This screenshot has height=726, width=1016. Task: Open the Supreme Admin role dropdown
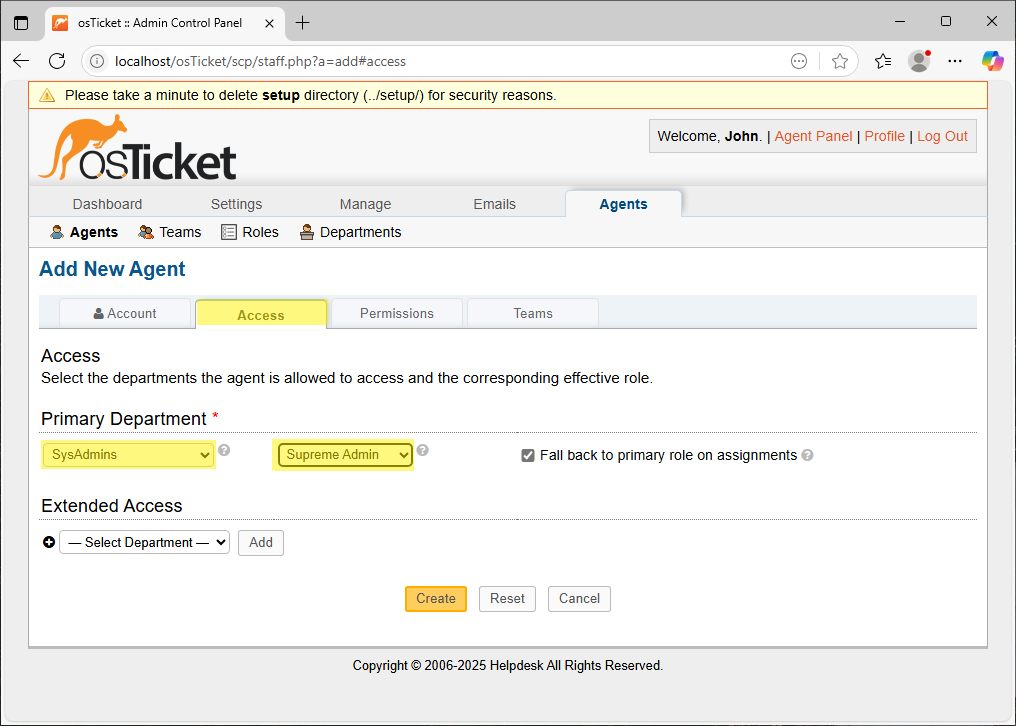345,454
